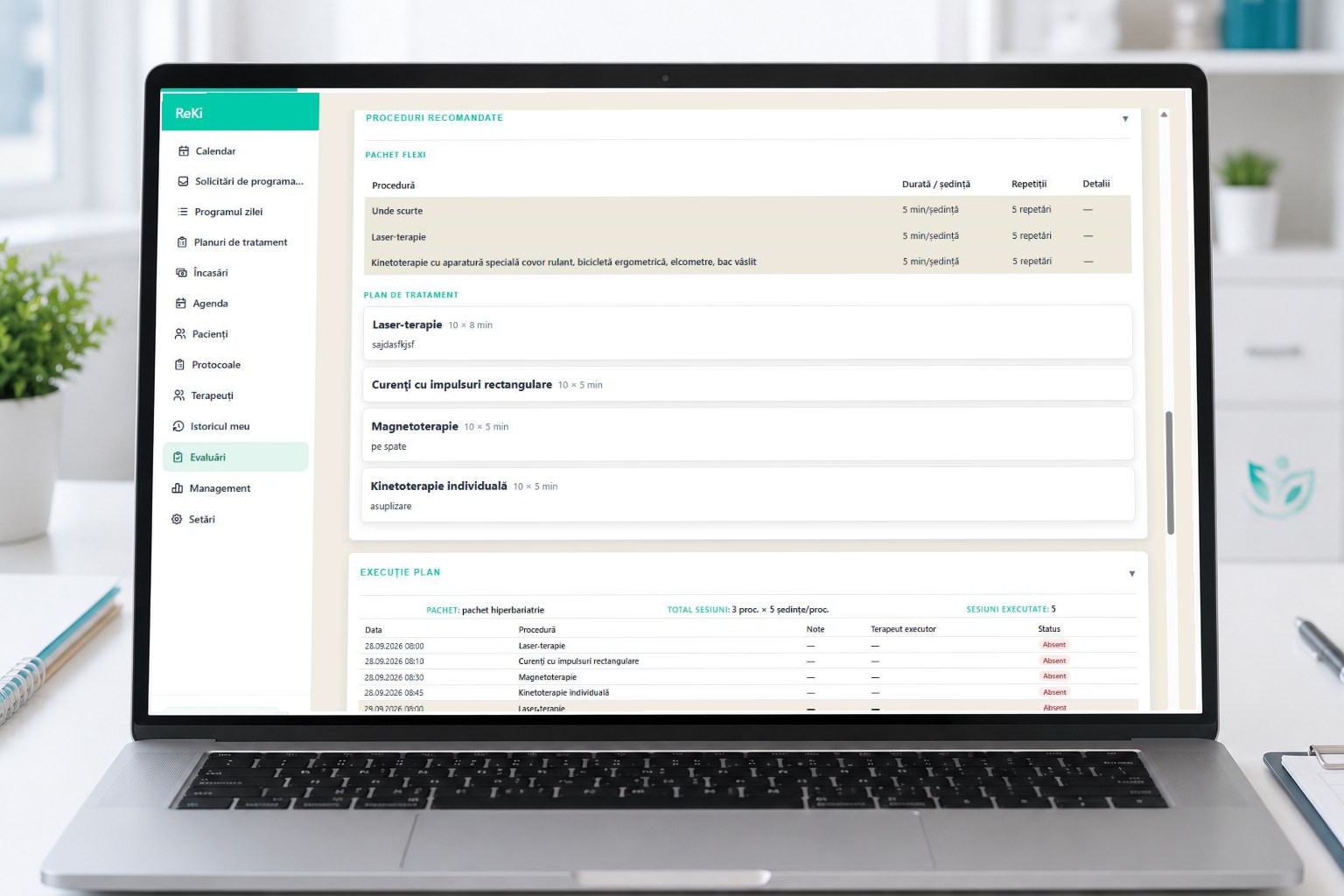The image size is (1344, 896).
Task: Click the Solicitări de programare inbox icon
Action: pos(183,181)
